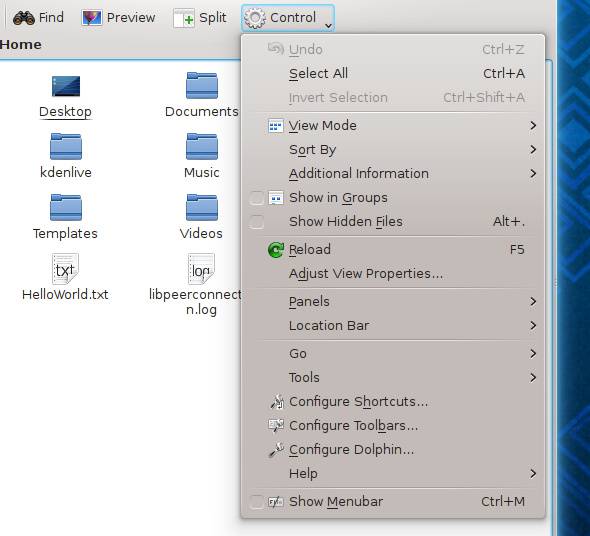This screenshot has height=536, width=590.
Task: Click the Reload menu label
Action: point(310,250)
